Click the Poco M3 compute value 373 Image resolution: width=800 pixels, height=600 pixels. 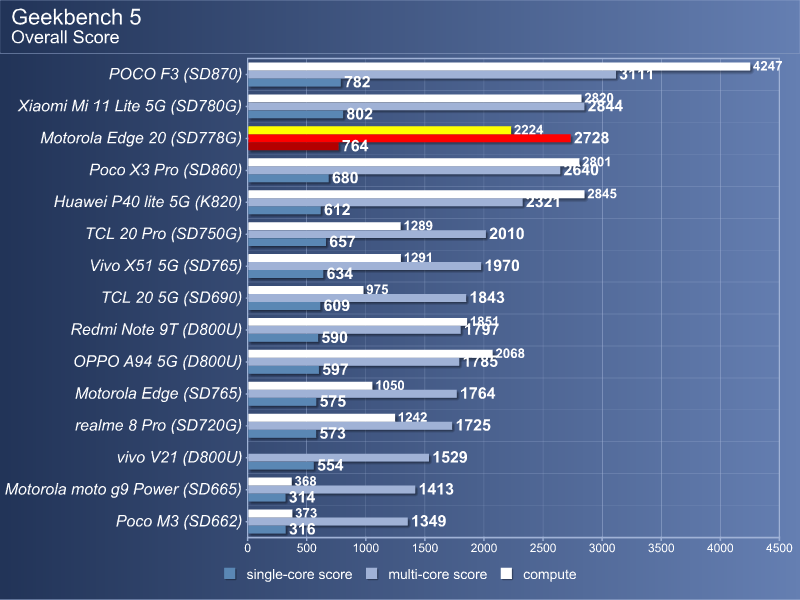pyautogui.click(x=306, y=513)
